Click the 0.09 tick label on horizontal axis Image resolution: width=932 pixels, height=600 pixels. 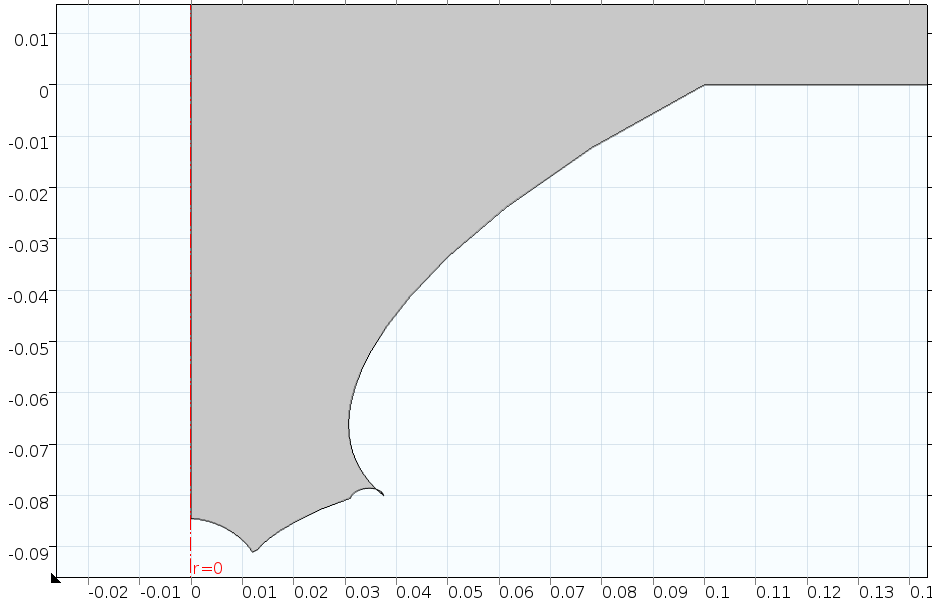coord(670,592)
